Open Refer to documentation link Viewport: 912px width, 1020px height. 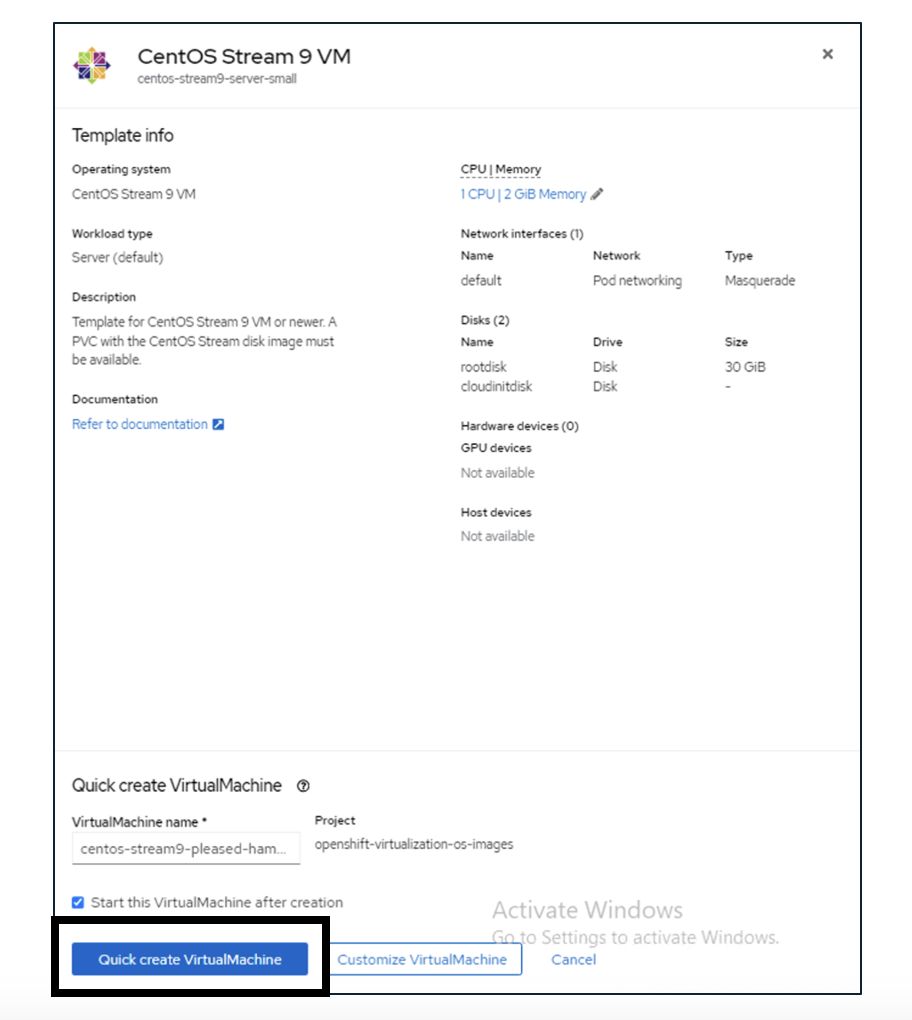point(140,424)
